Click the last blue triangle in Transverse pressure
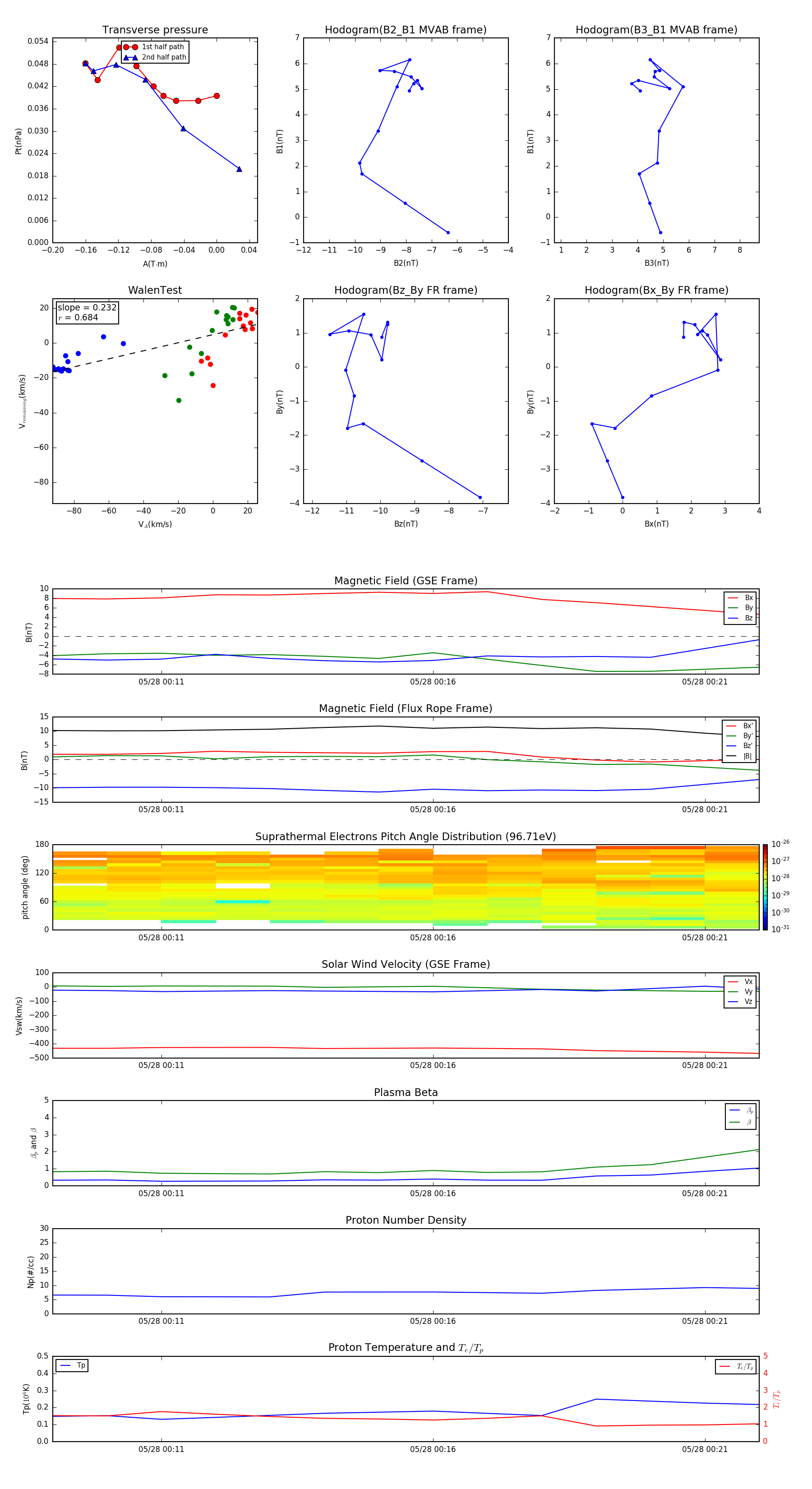 239,169
